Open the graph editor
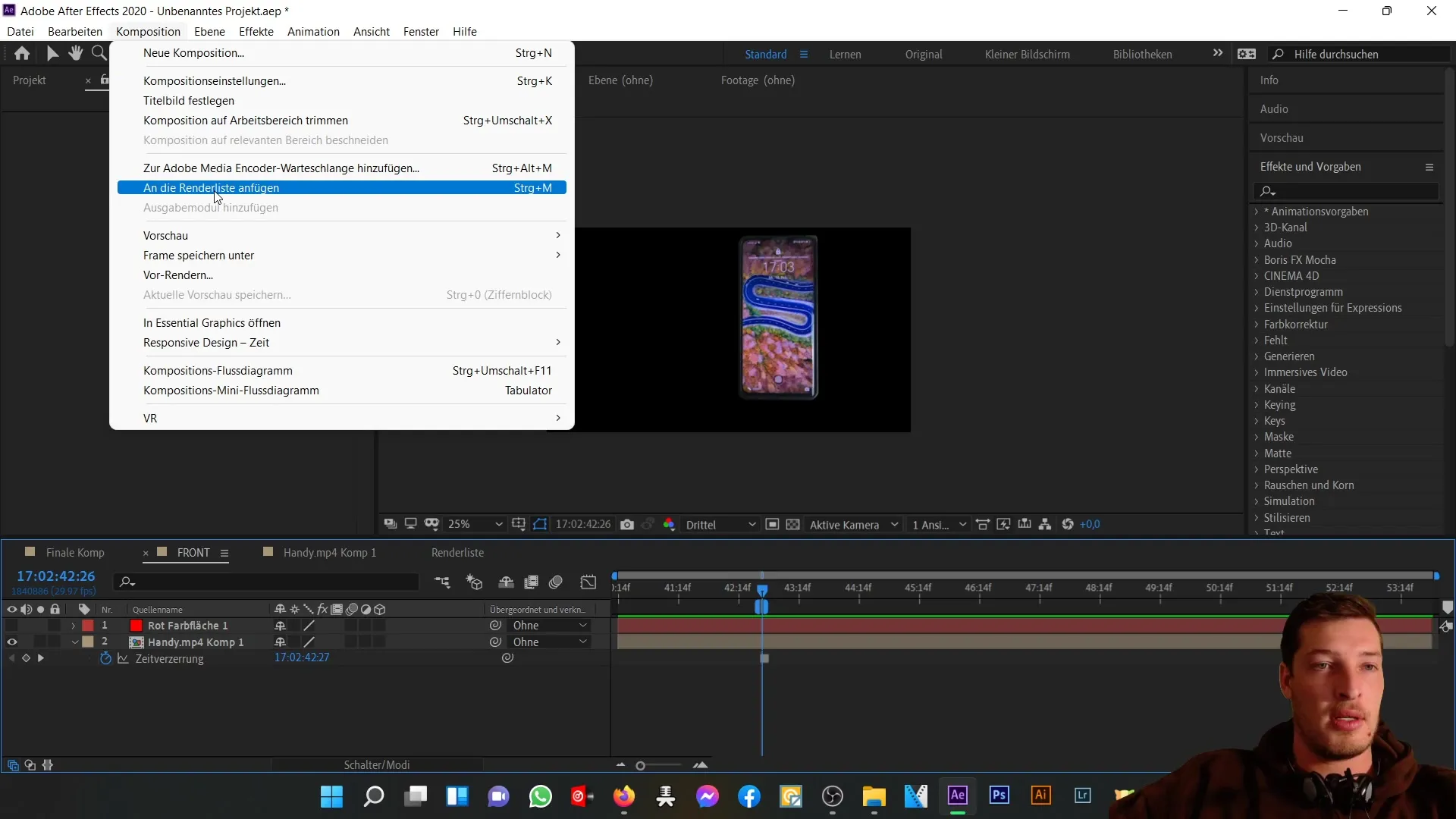The width and height of the screenshot is (1456, 819). click(588, 582)
